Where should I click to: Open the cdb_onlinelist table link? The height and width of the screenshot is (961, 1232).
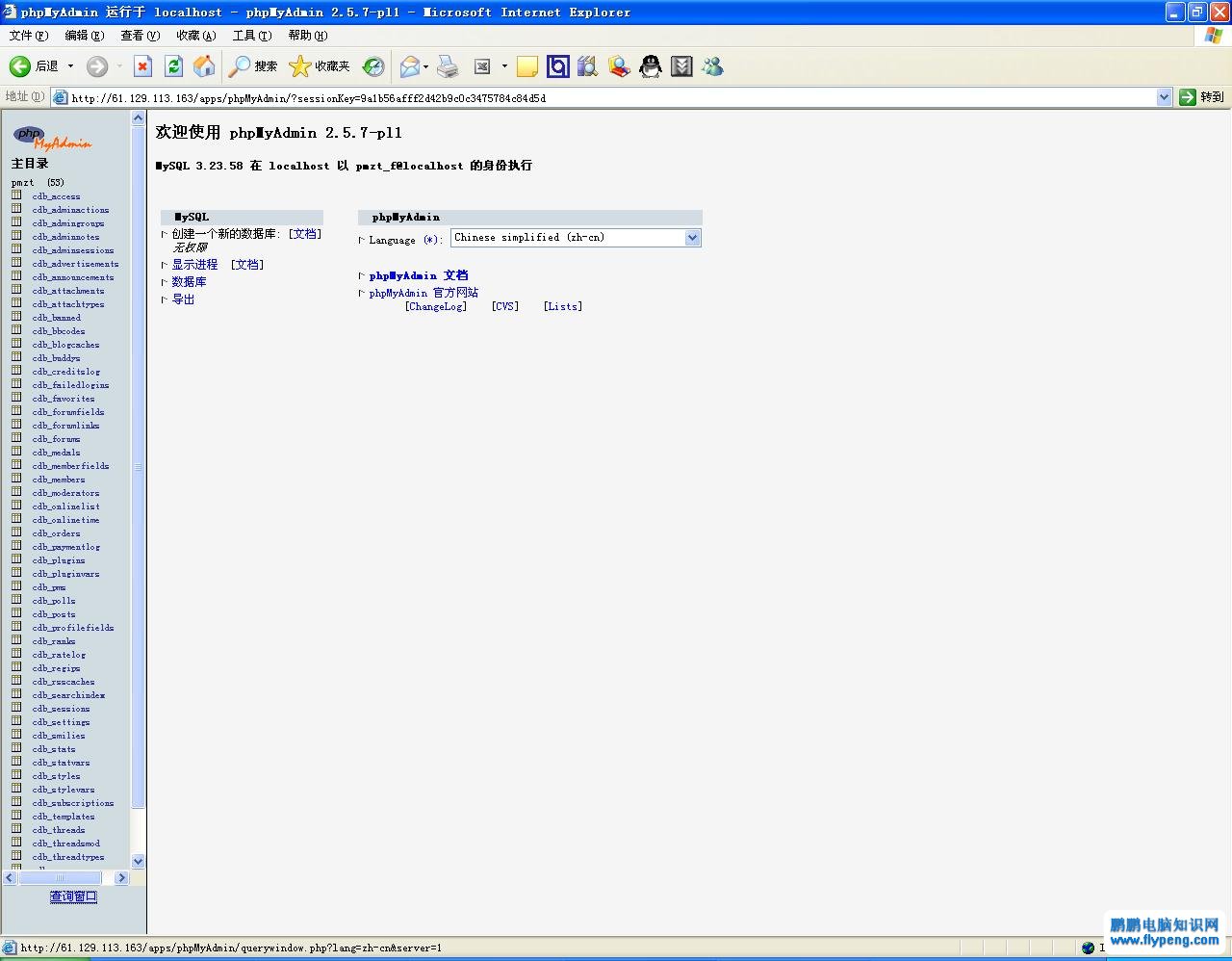coord(65,506)
